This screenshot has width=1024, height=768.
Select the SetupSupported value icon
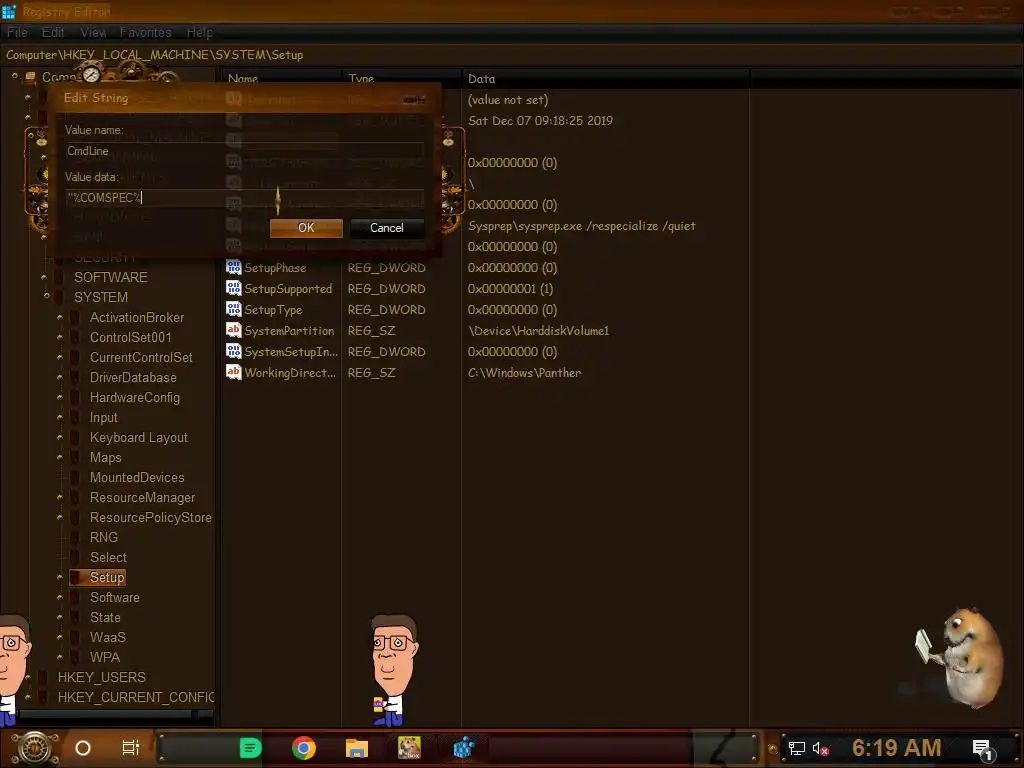tap(233, 288)
